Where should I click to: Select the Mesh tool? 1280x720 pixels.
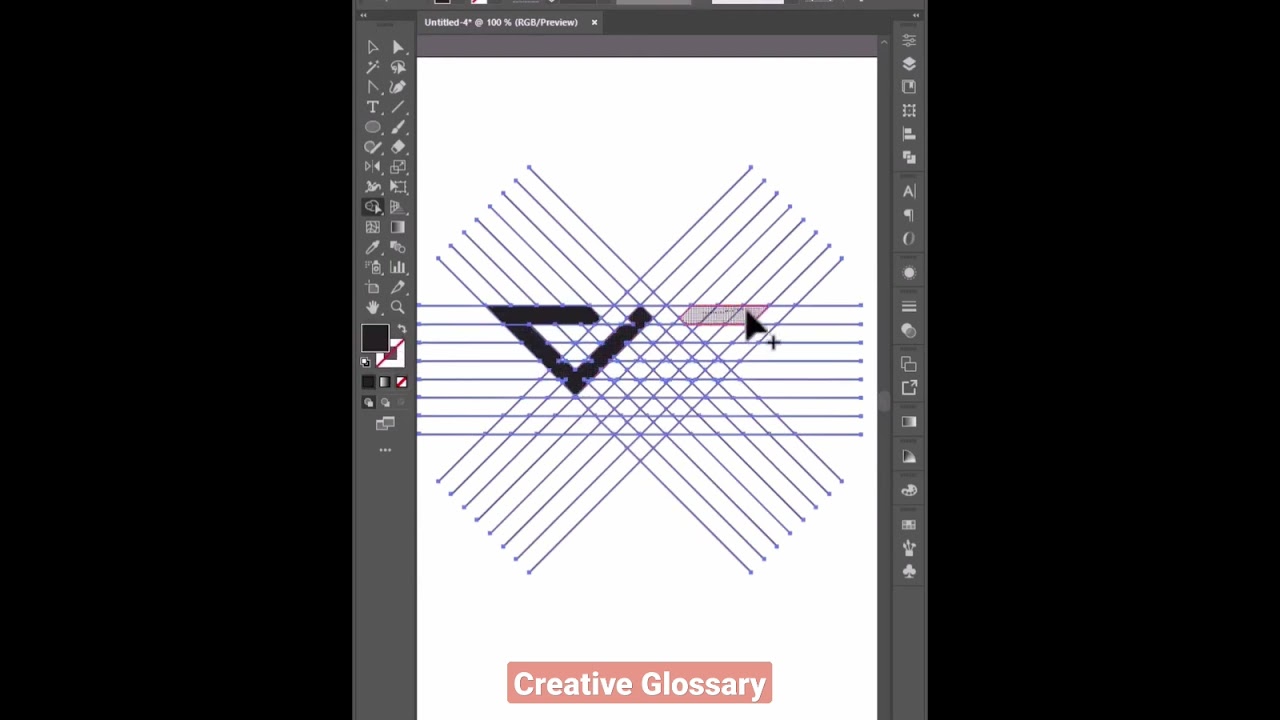pyautogui.click(x=373, y=227)
